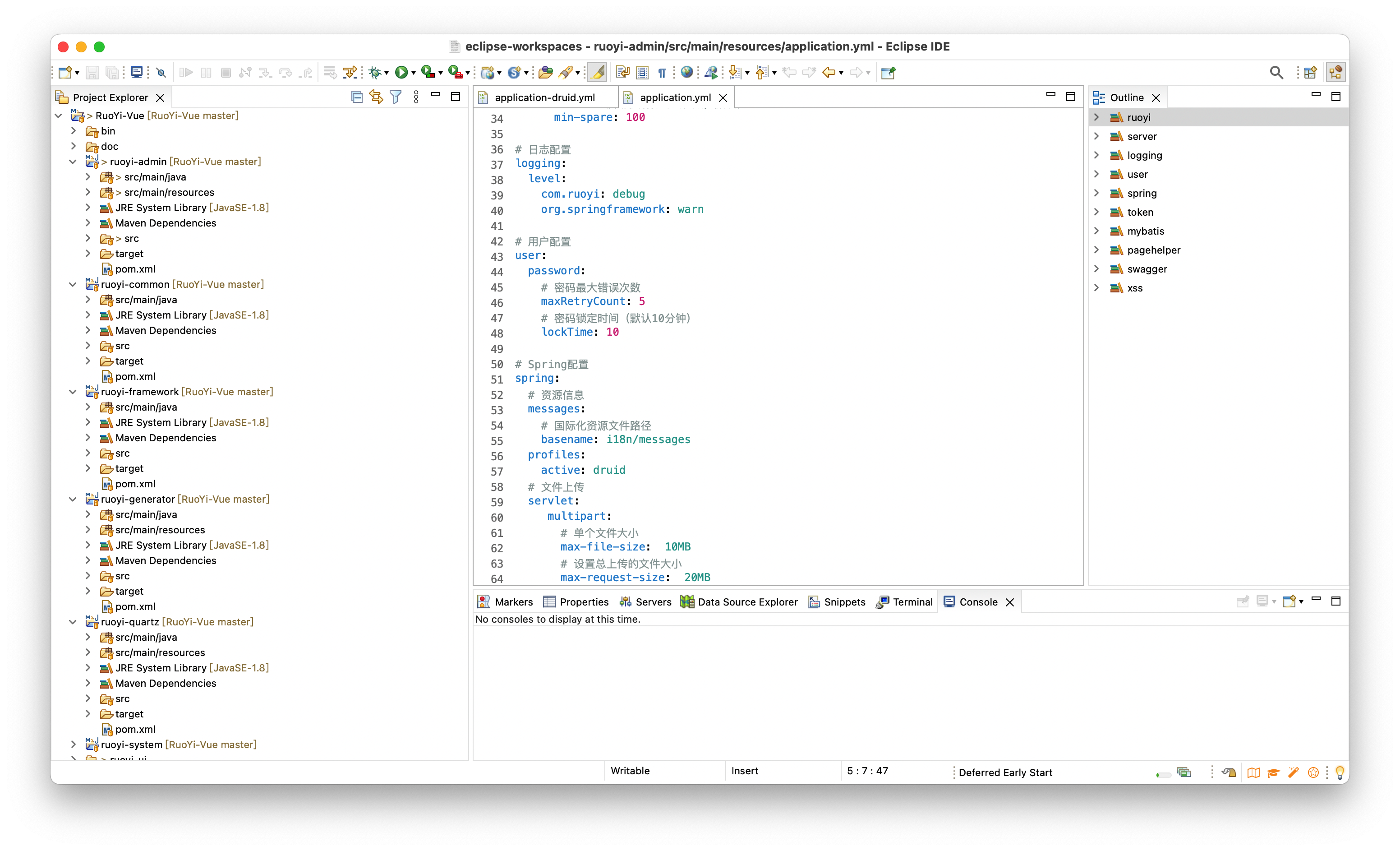Toggle Link with Editor in Project Explorer
Viewport: 1400px width, 851px height.
[376, 97]
